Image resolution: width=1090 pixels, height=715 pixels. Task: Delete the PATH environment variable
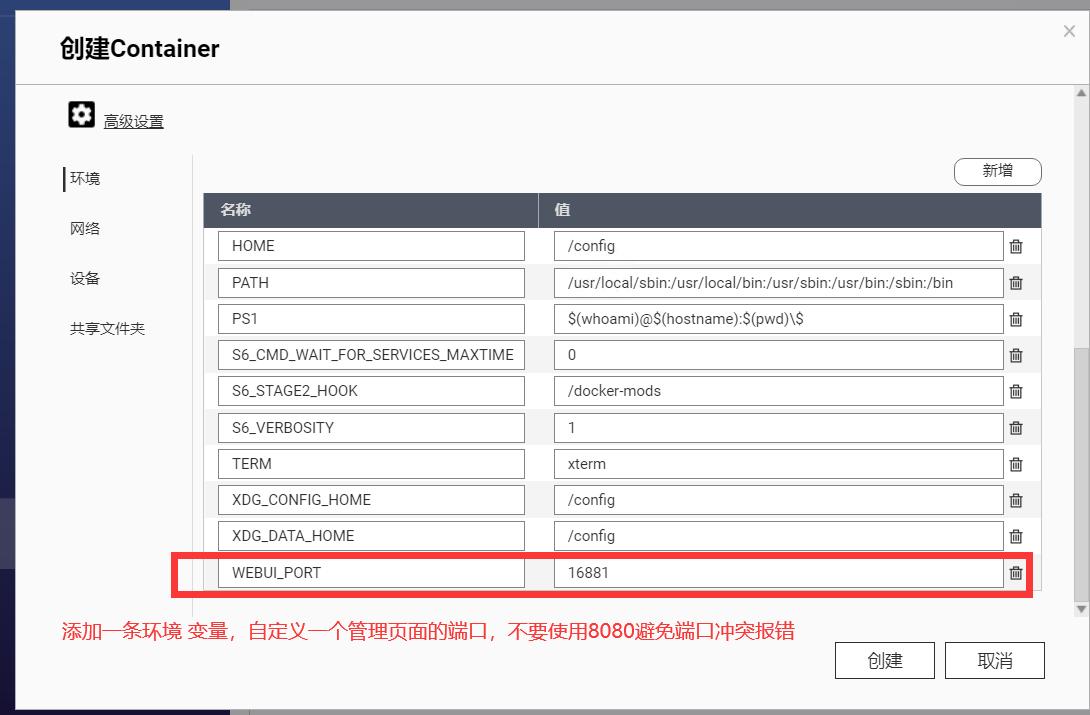pos(1016,282)
